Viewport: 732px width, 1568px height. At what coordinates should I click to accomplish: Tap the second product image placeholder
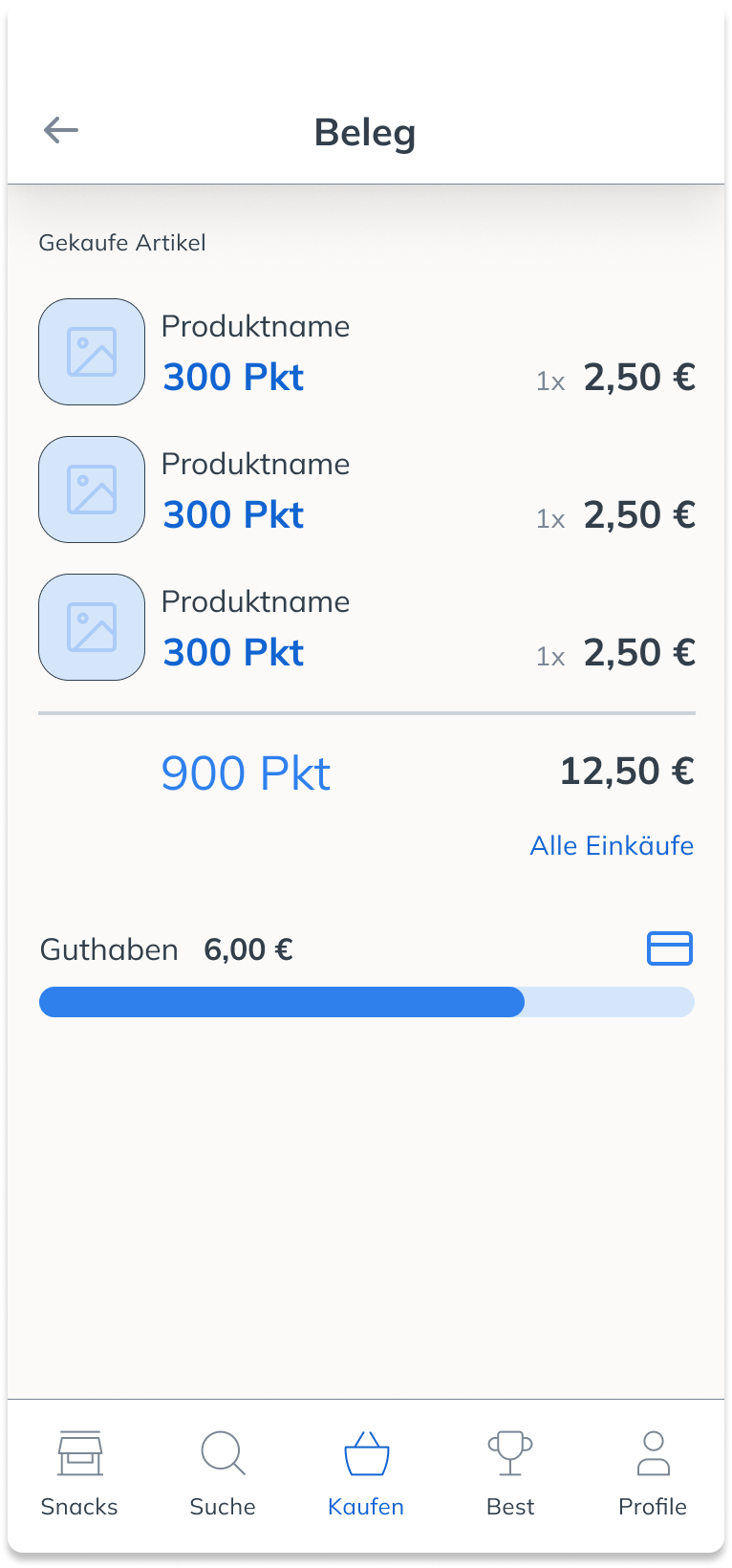pos(92,490)
